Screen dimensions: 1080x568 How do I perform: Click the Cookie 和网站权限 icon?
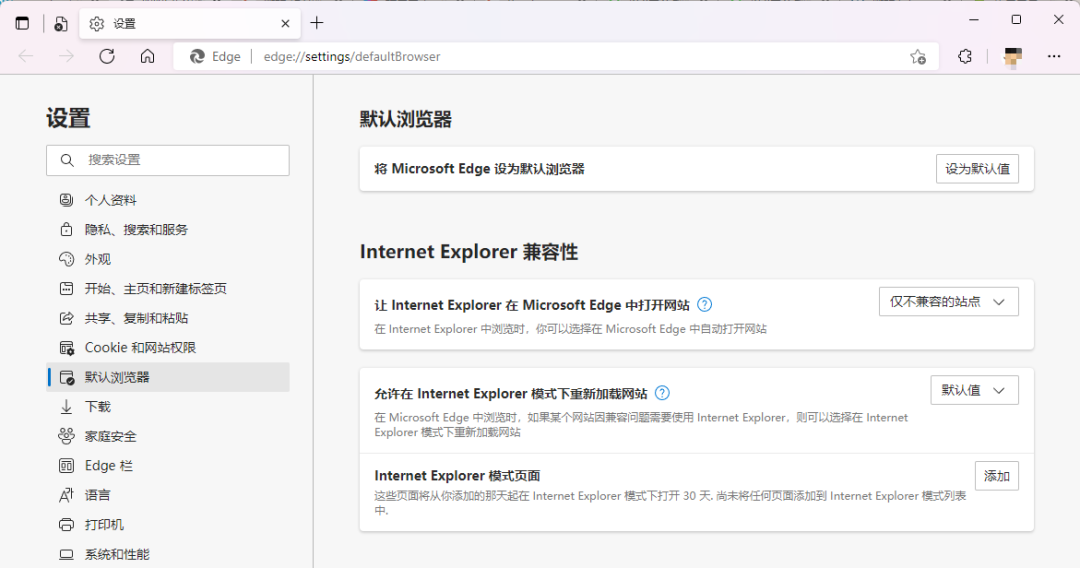tap(66, 348)
